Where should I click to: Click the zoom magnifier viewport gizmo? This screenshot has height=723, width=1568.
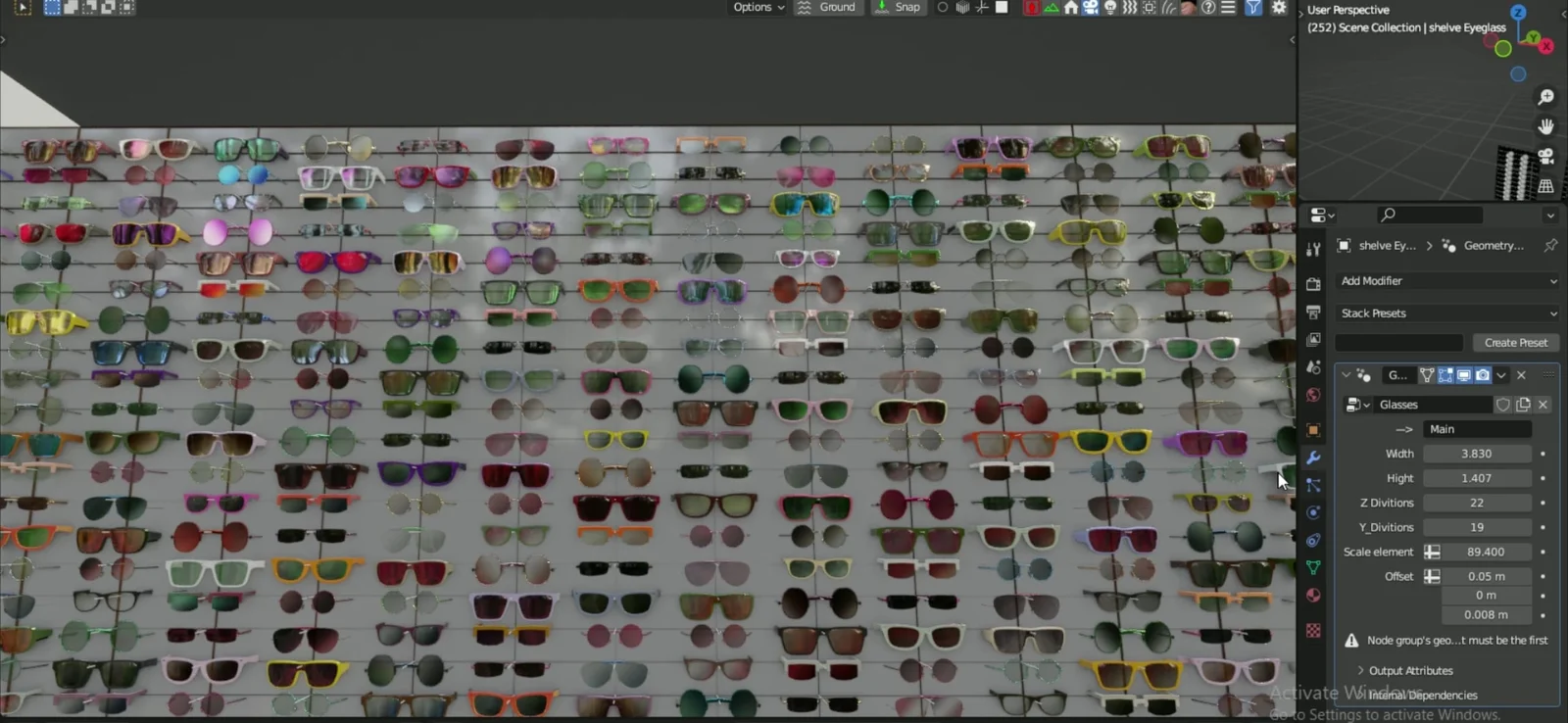1545,97
